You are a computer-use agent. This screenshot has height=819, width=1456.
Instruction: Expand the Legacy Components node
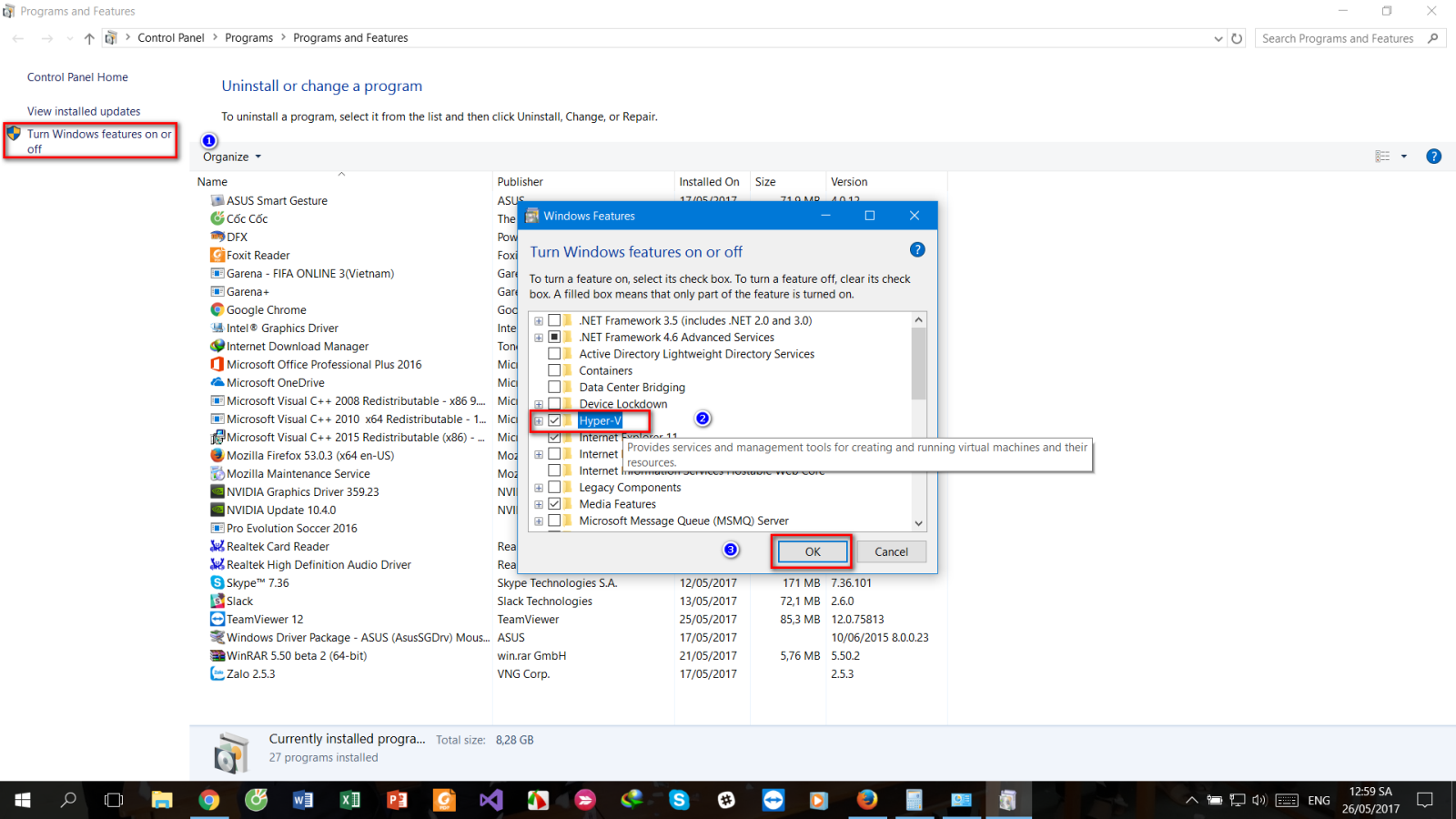[538, 487]
